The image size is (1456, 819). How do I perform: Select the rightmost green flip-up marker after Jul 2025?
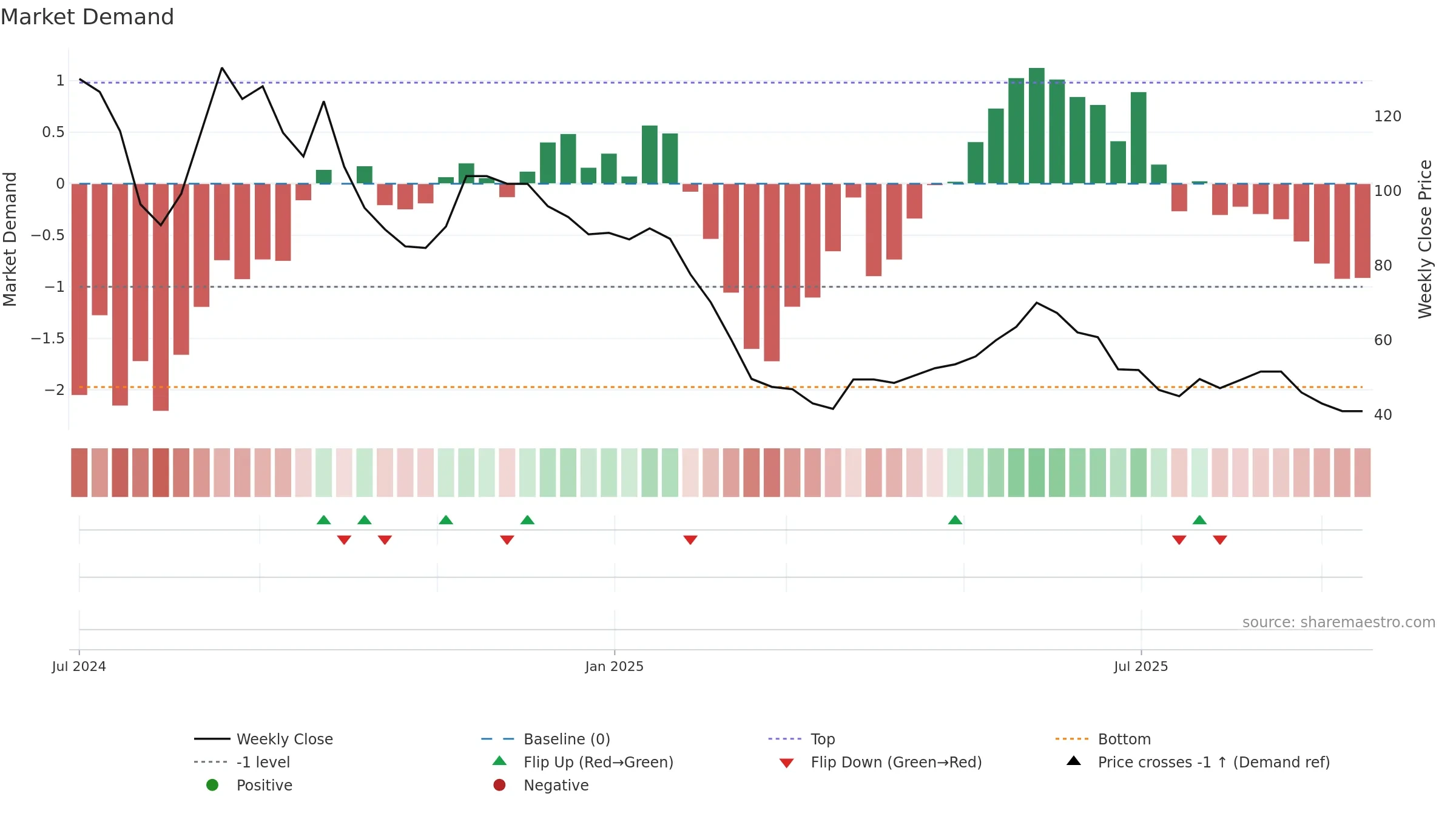1199,520
